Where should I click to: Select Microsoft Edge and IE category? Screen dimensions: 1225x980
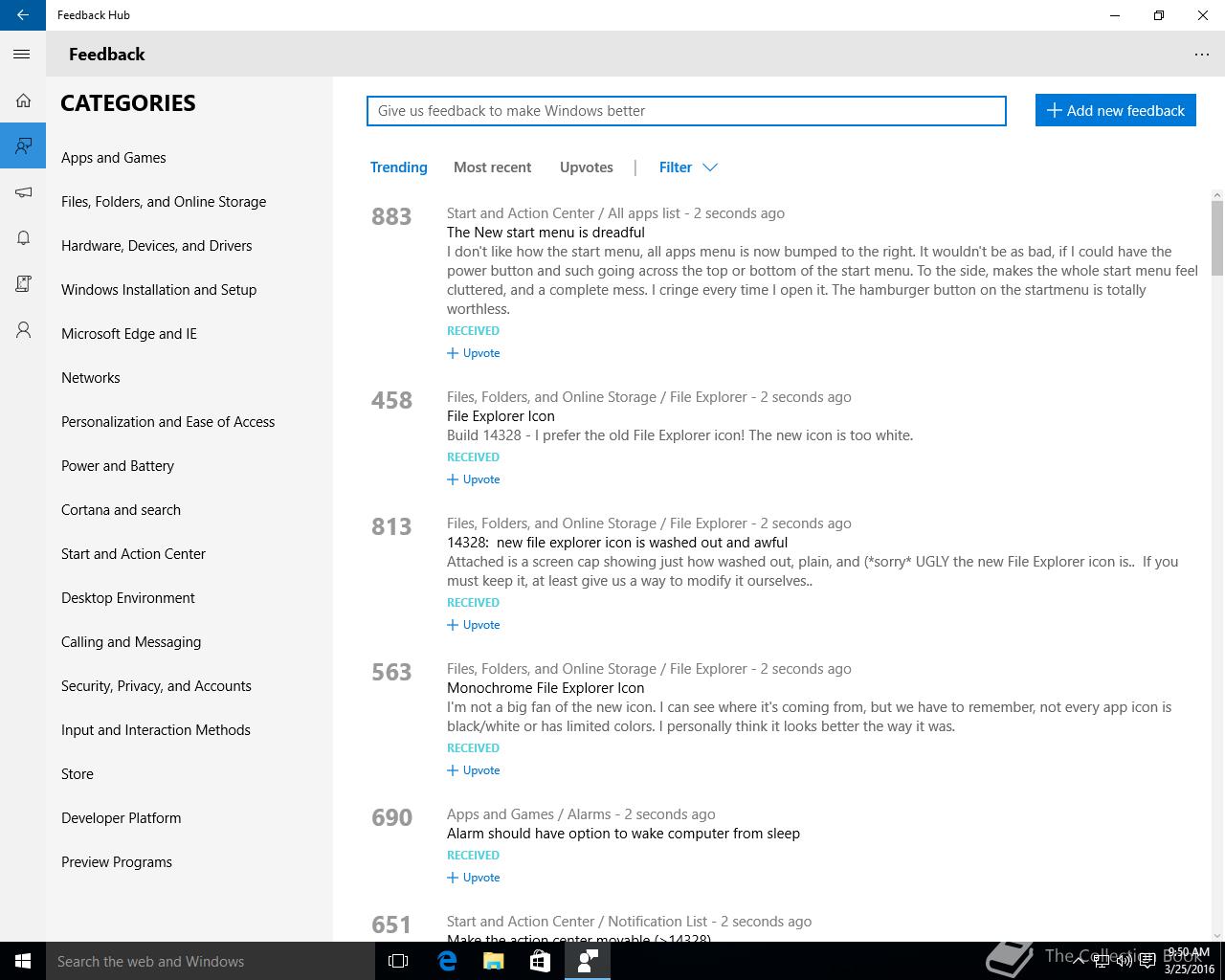click(129, 334)
